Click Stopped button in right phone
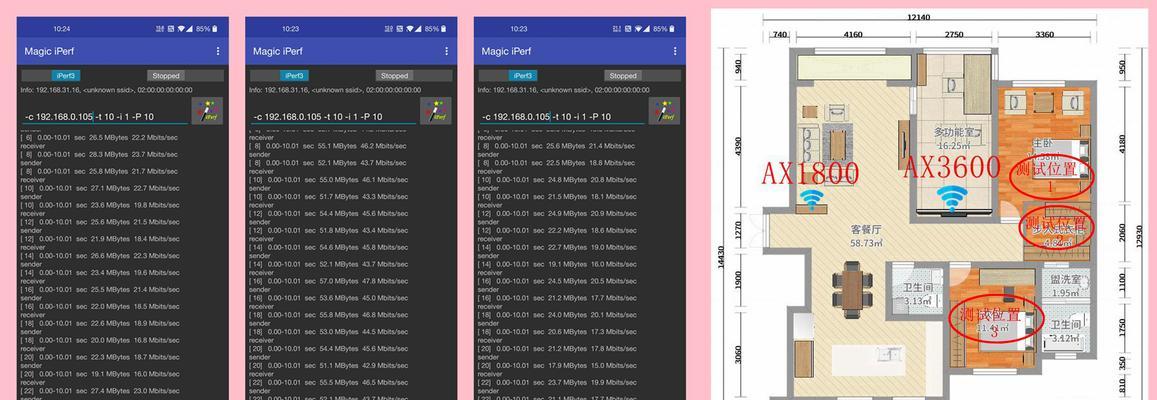 pos(624,75)
